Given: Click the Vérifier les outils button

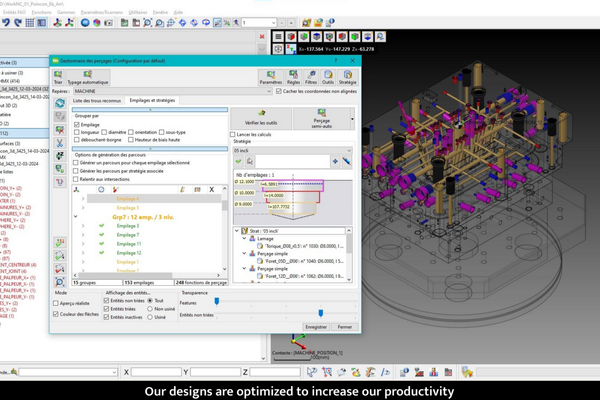Looking at the screenshot, I should [x=261, y=118].
